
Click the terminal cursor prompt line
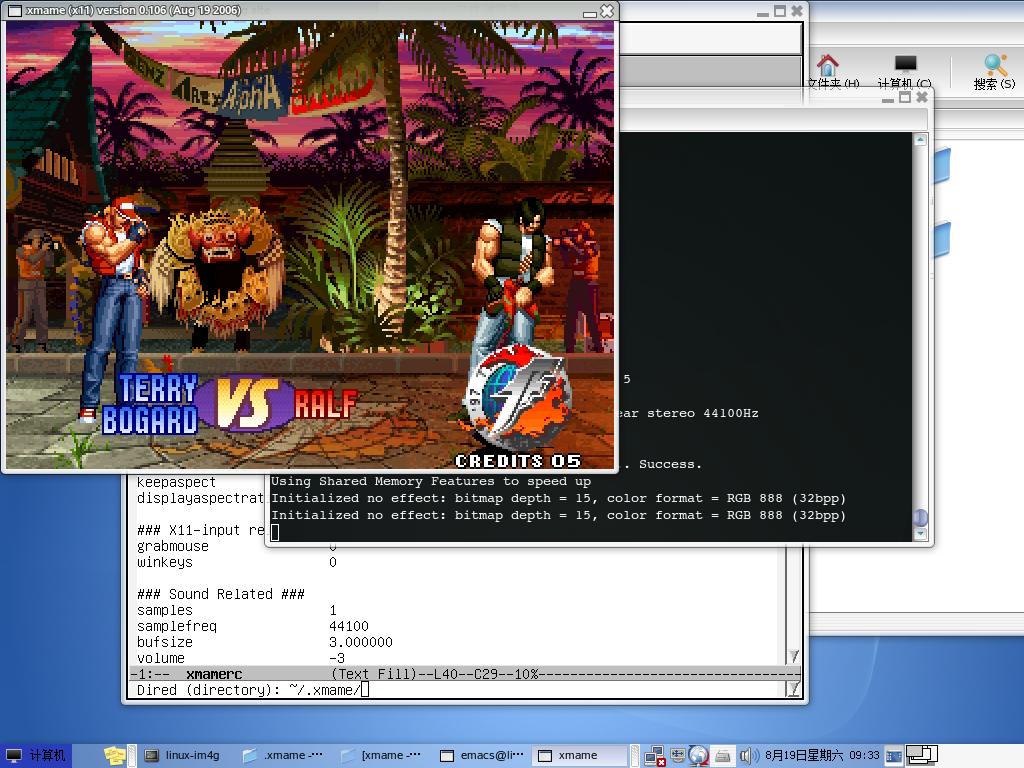(x=275, y=532)
